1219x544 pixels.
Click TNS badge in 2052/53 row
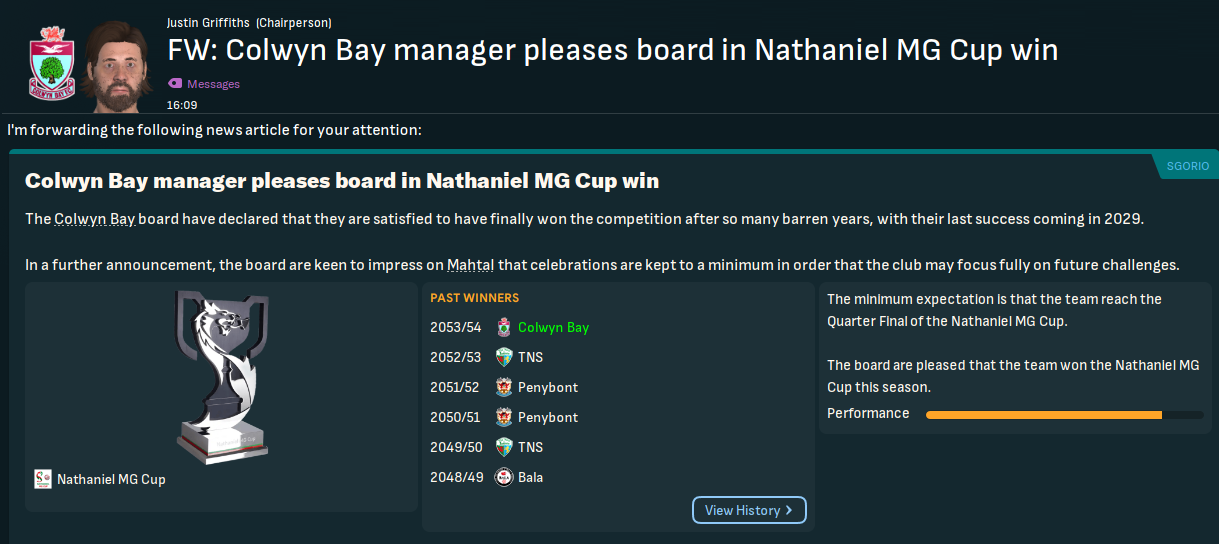(503, 357)
